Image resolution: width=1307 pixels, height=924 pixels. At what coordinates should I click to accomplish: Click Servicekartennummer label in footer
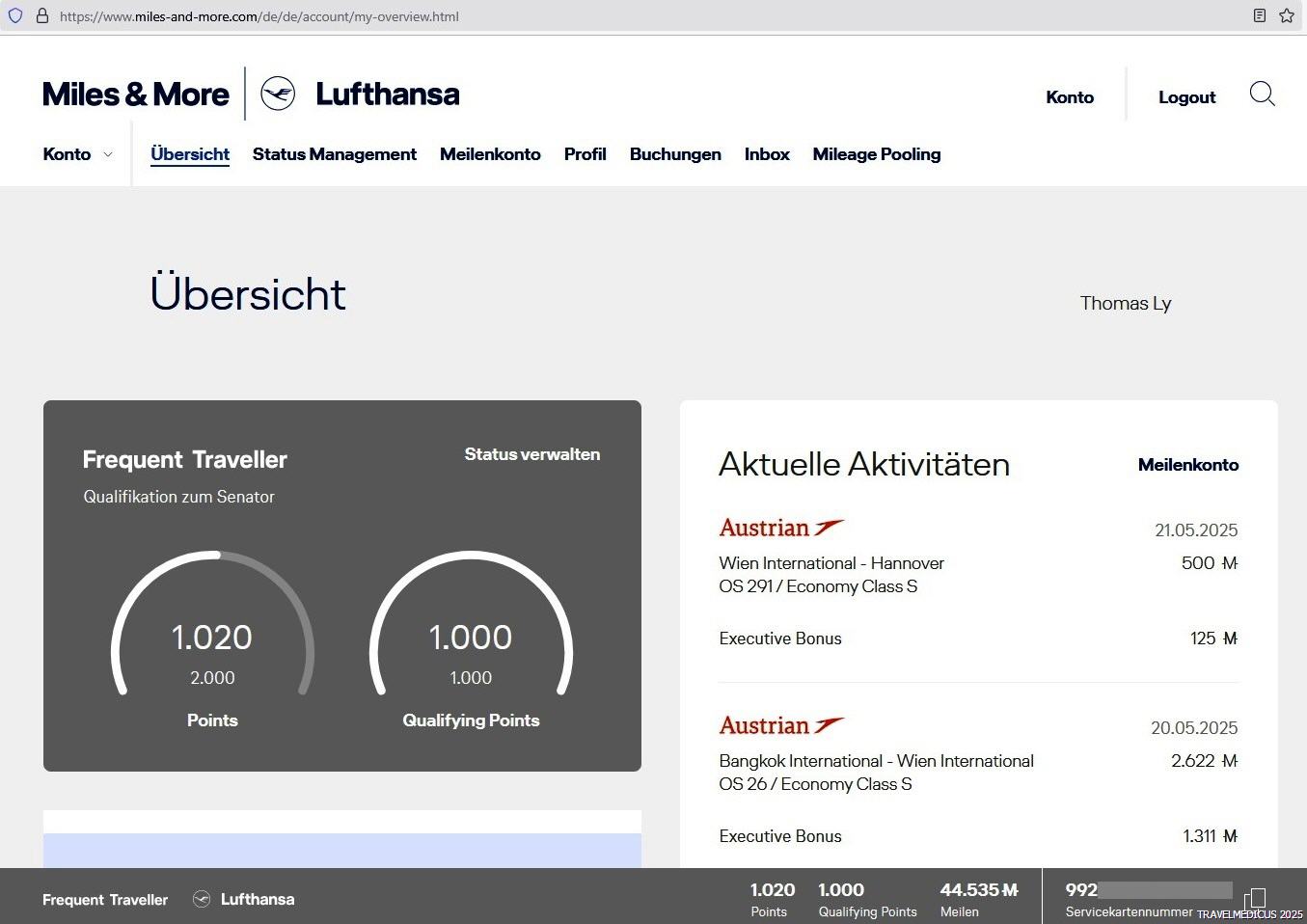tap(1130, 912)
